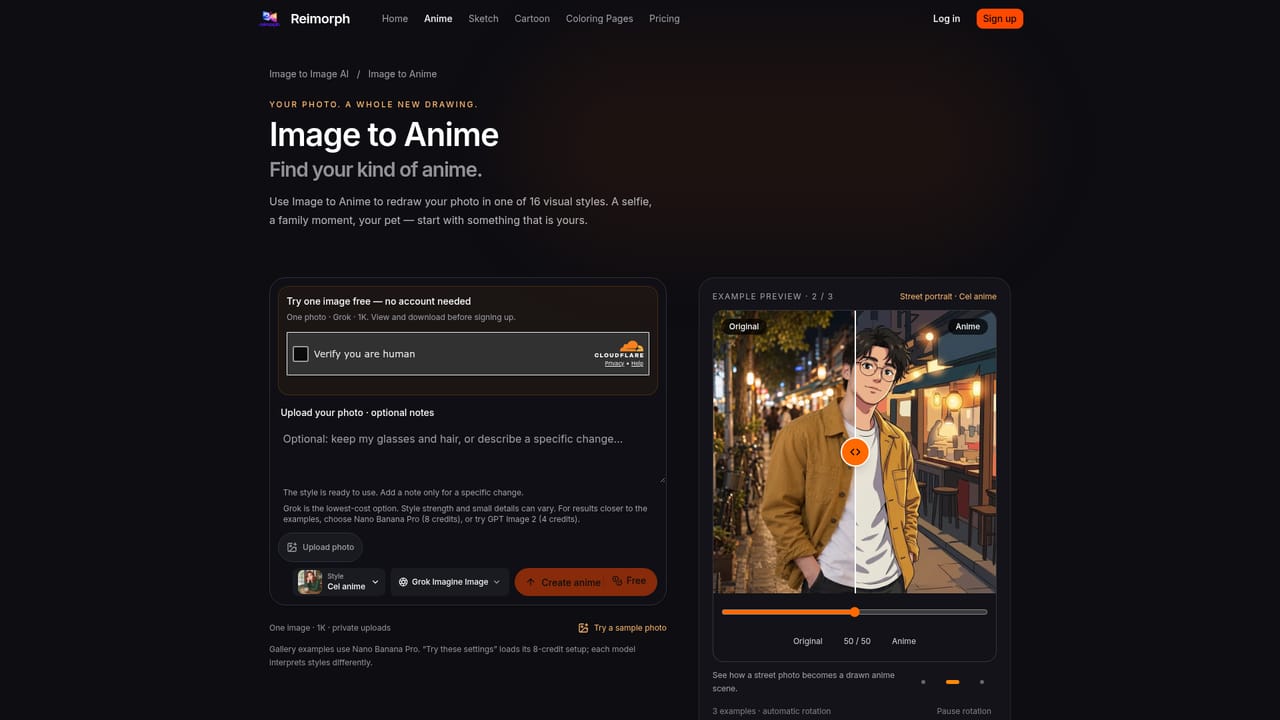This screenshot has width=1280, height=720.
Task: Click the Cloudflare logo in verification box
Action: (x=619, y=349)
